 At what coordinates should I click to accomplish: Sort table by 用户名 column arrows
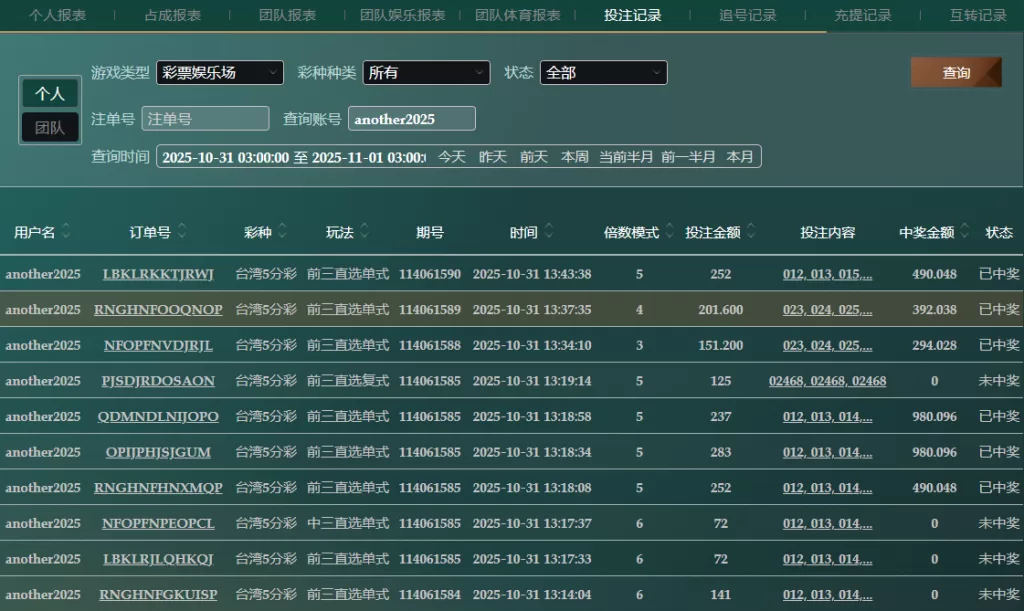click(66, 232)
